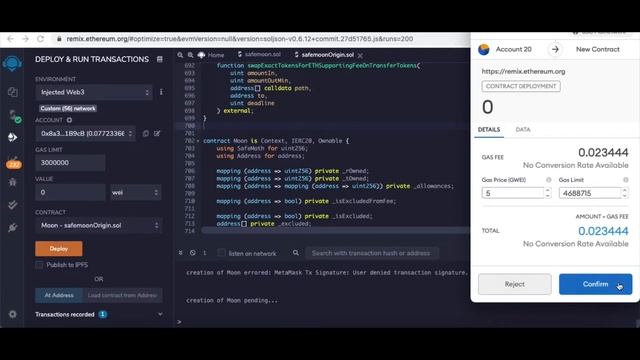The height and width of the screenshot is (360, 640).
Task: Open the DETAILS tab in MetaMask
Action: pyautogui.click(x=489, y=130)
